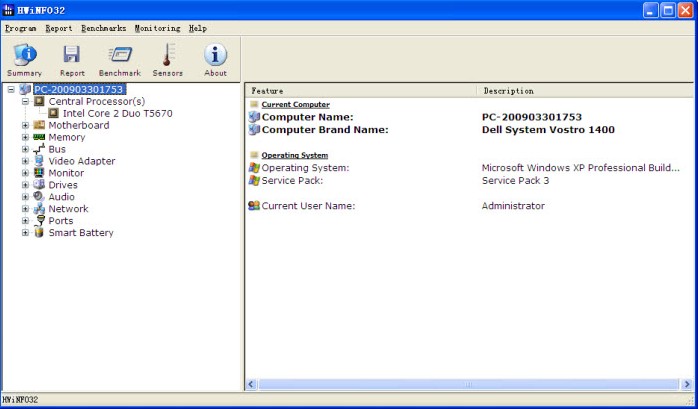
Task: Expand the Network tree node
Action: [26, 209]
